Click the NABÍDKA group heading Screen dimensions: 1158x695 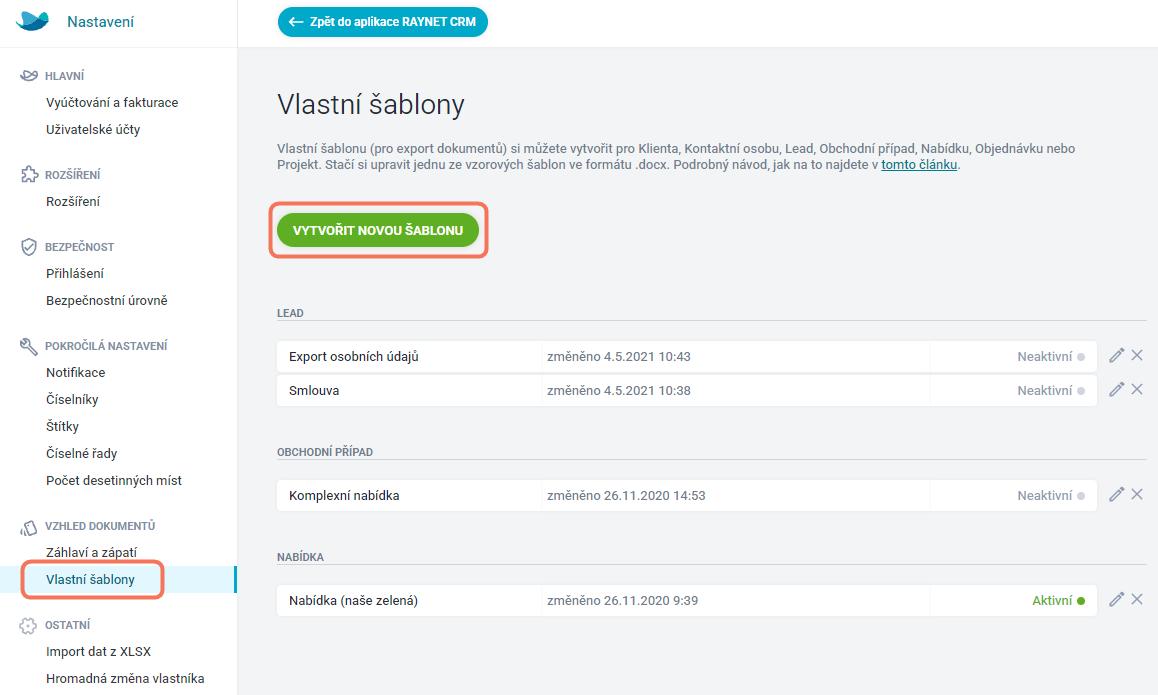[x=301, y=557]
